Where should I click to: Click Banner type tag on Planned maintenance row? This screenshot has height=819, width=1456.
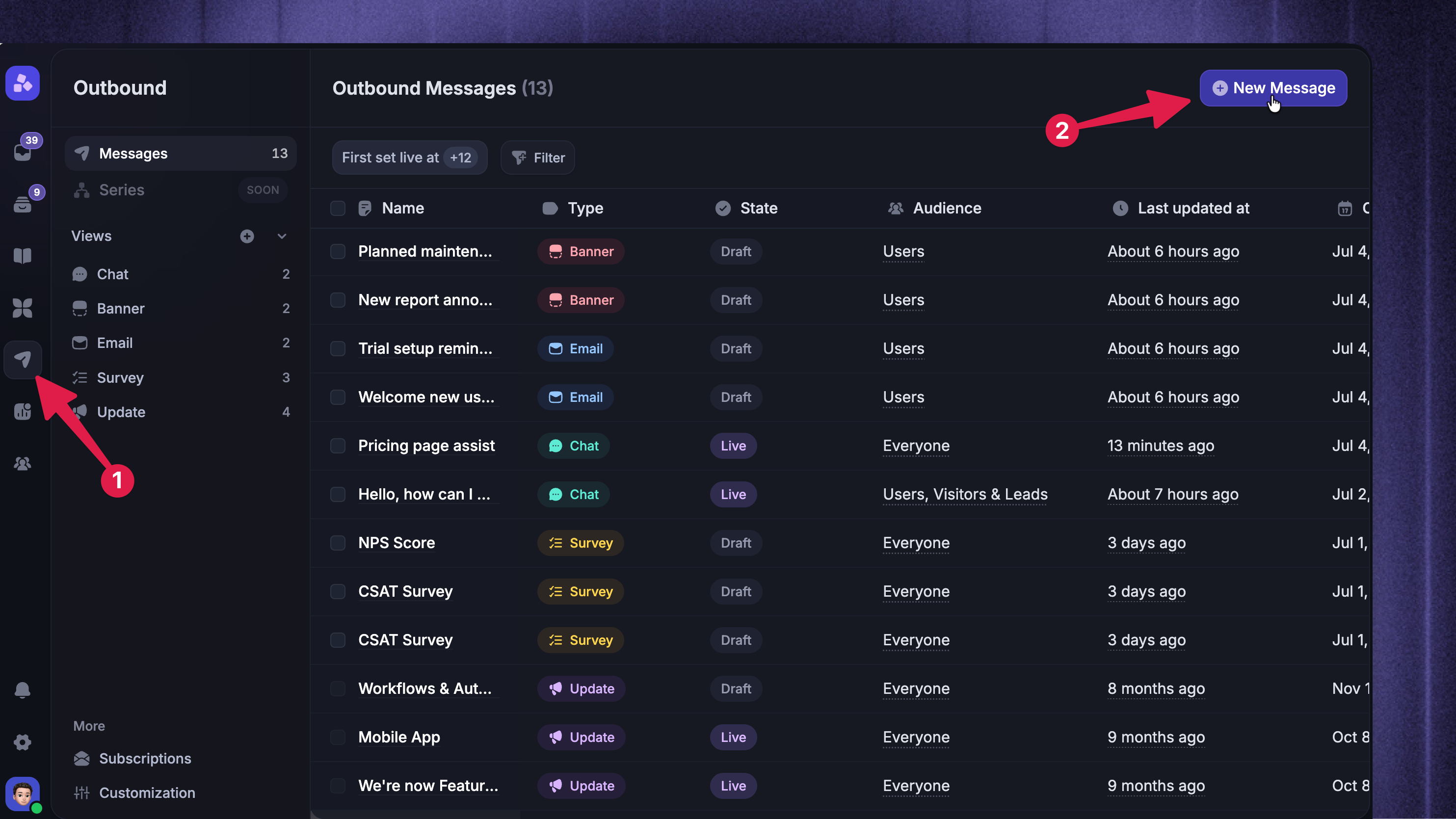pyautogui.click(x=581, y=252)
